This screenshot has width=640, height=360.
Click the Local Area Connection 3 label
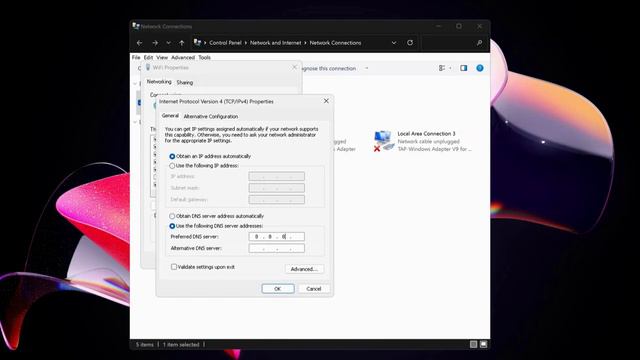point(426,133)
